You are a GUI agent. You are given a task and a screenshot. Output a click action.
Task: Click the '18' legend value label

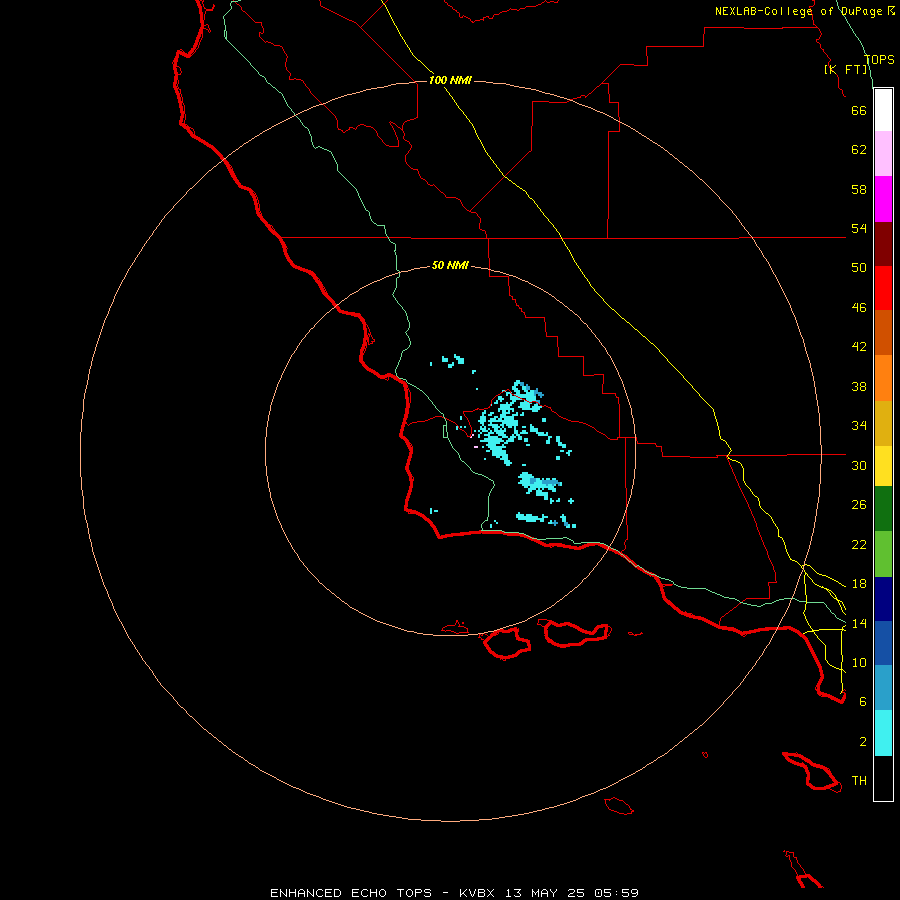tap(859, 584)
